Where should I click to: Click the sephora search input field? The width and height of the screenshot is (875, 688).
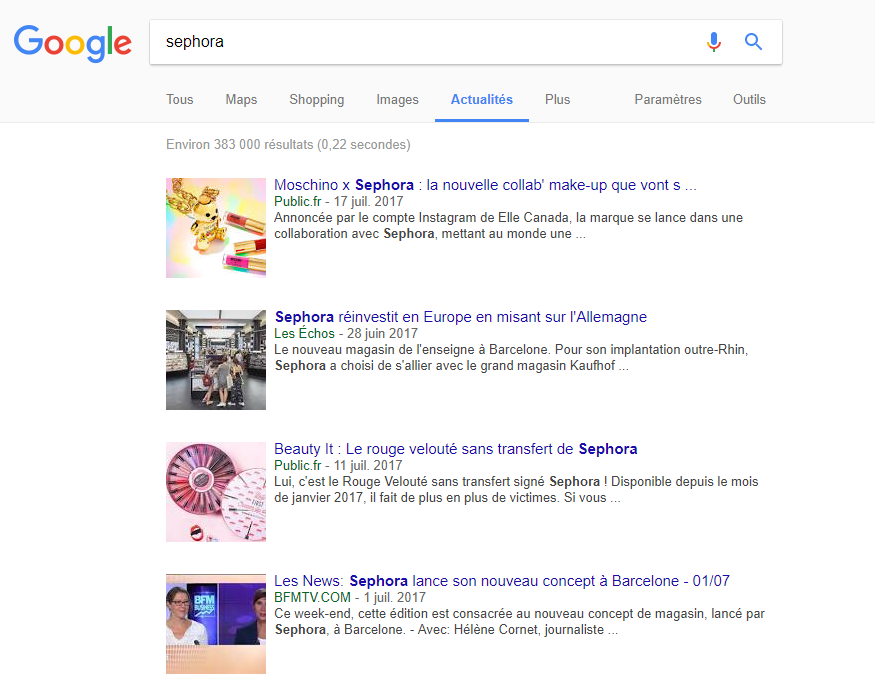[x=420, y=42]
